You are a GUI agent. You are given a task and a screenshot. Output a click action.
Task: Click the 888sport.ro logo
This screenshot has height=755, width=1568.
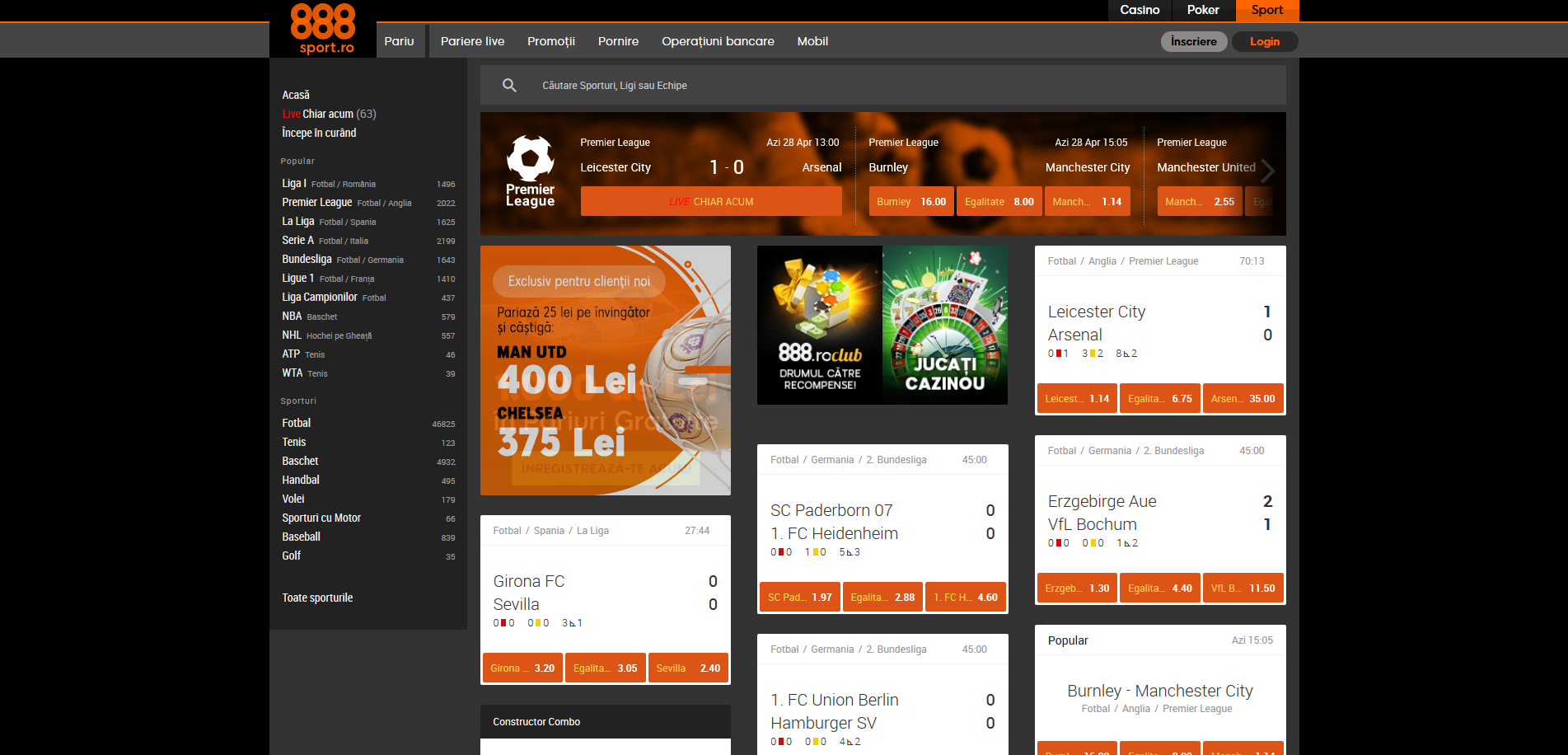click(x=323, y=29)
